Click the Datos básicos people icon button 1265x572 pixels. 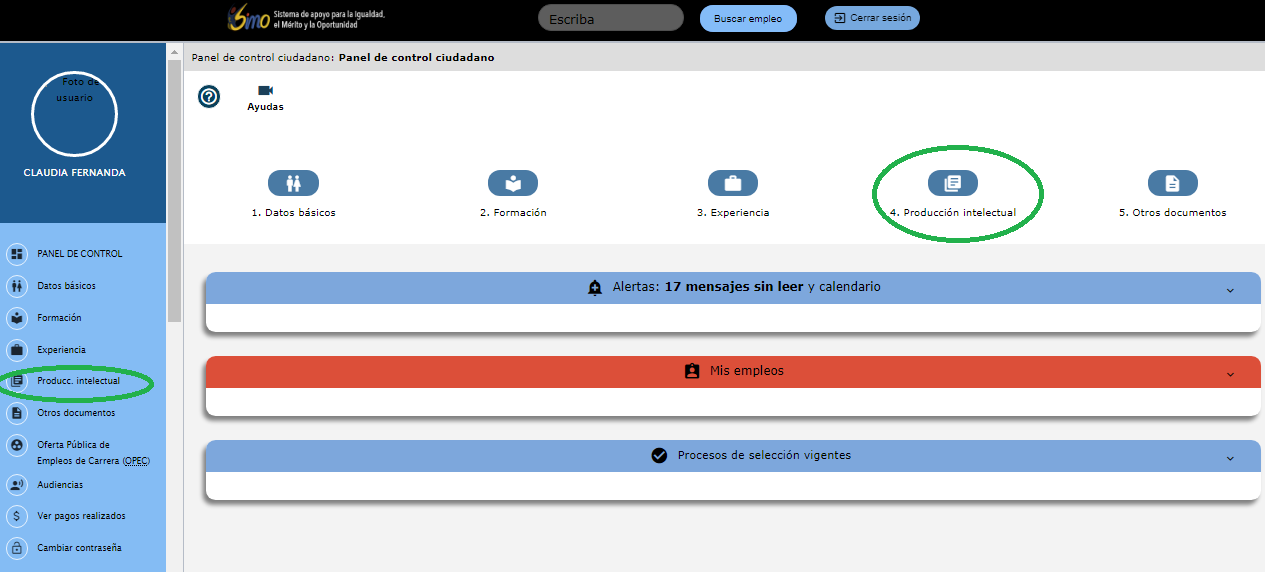click(x=293, y=183)
